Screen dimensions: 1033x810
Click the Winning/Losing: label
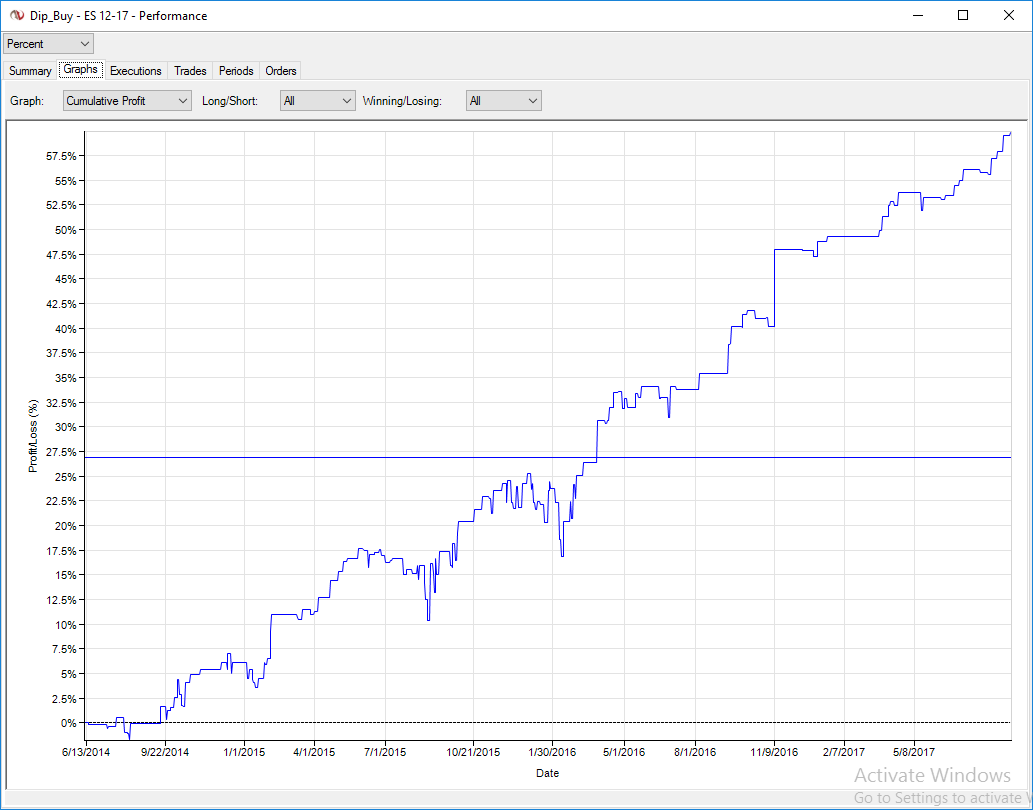coord(402,101)
